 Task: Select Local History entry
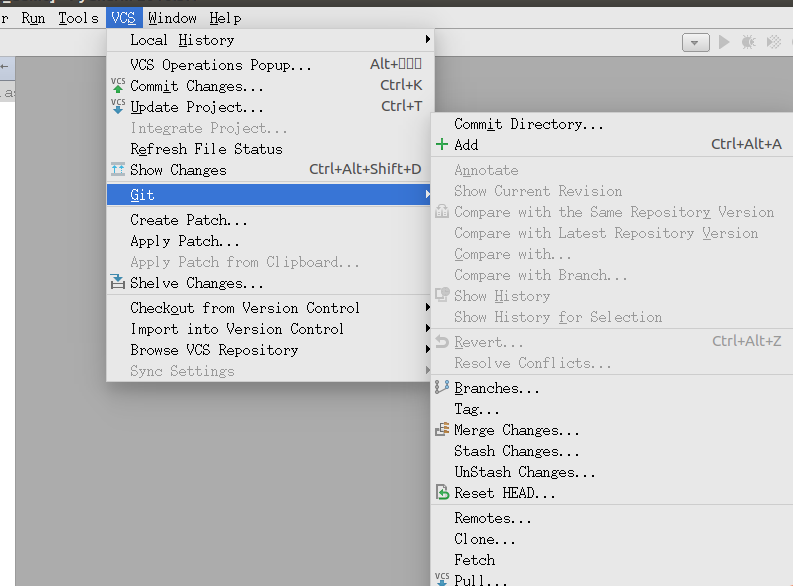(x=270, y=40)
